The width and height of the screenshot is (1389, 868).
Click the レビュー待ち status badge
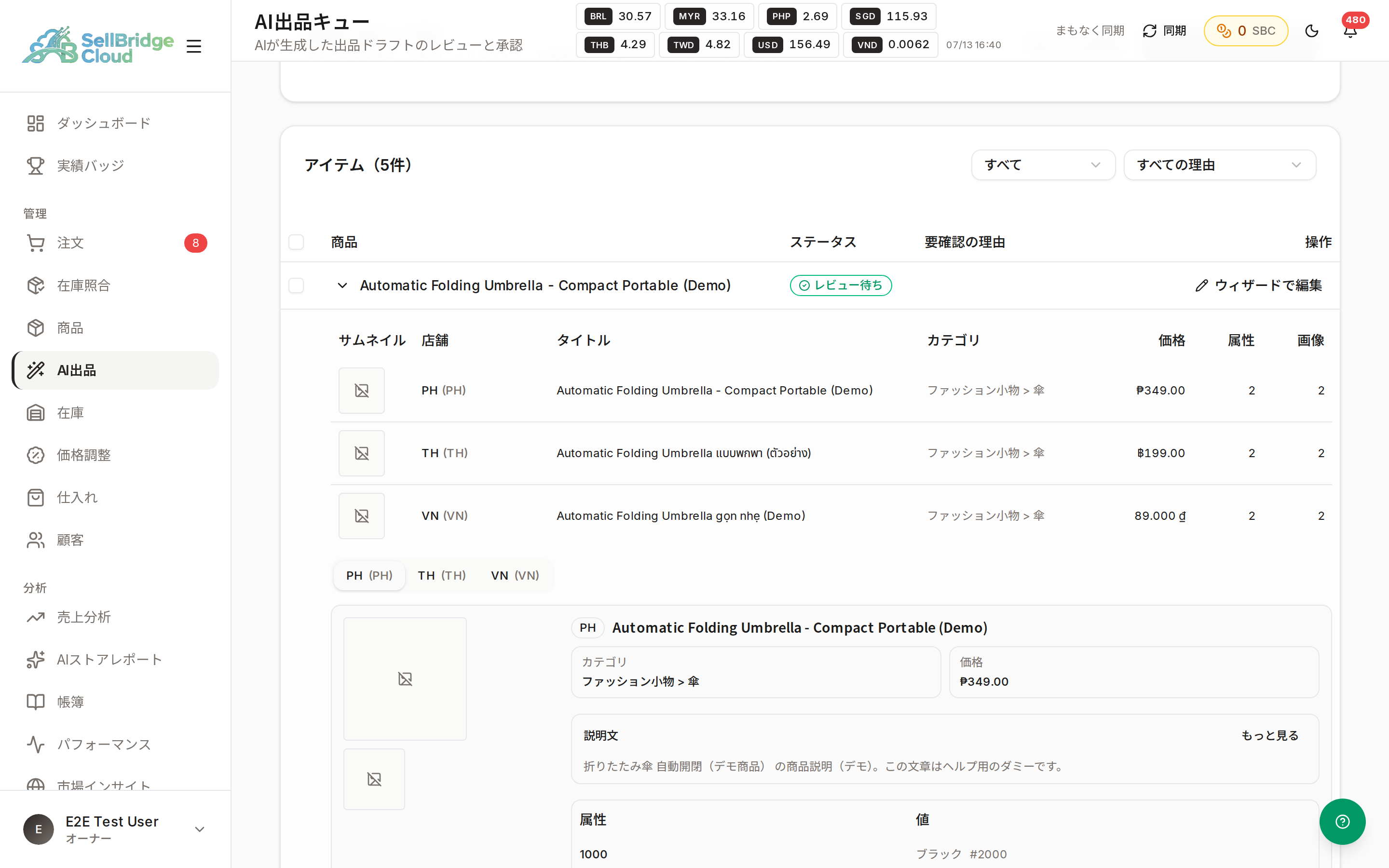click(841, 285)
